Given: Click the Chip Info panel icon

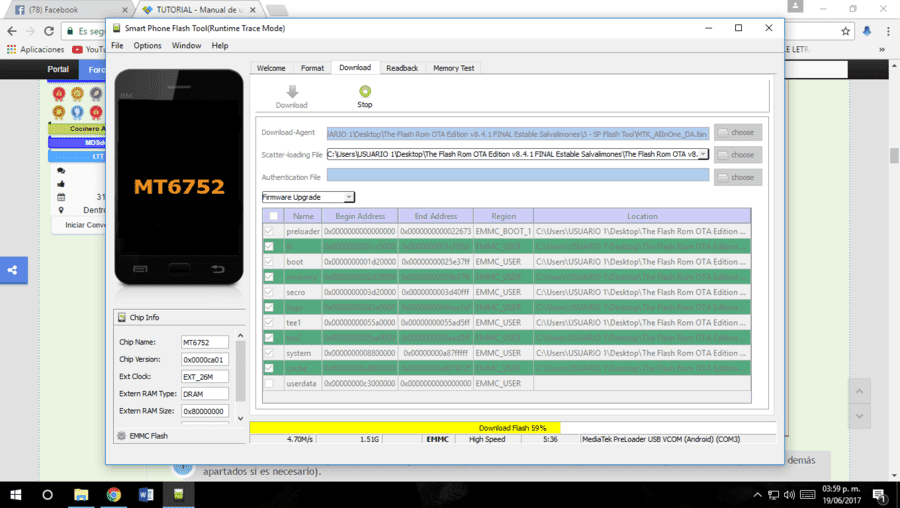Looking at the screenshot, I should coord(122,317).
